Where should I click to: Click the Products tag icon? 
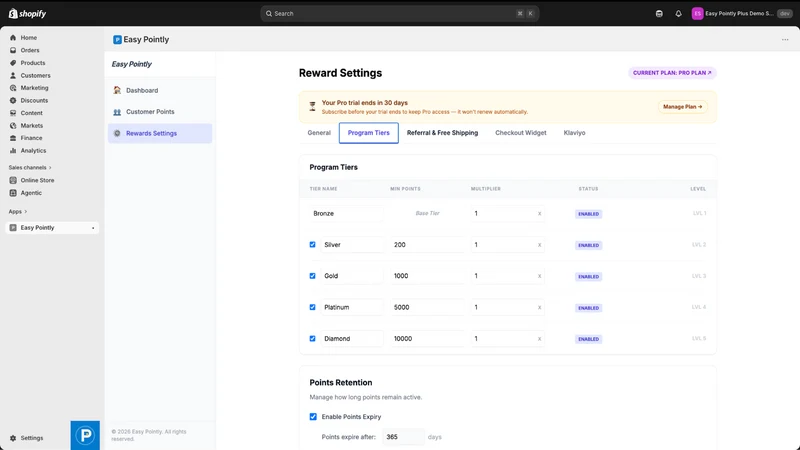[x=13, y=63]
